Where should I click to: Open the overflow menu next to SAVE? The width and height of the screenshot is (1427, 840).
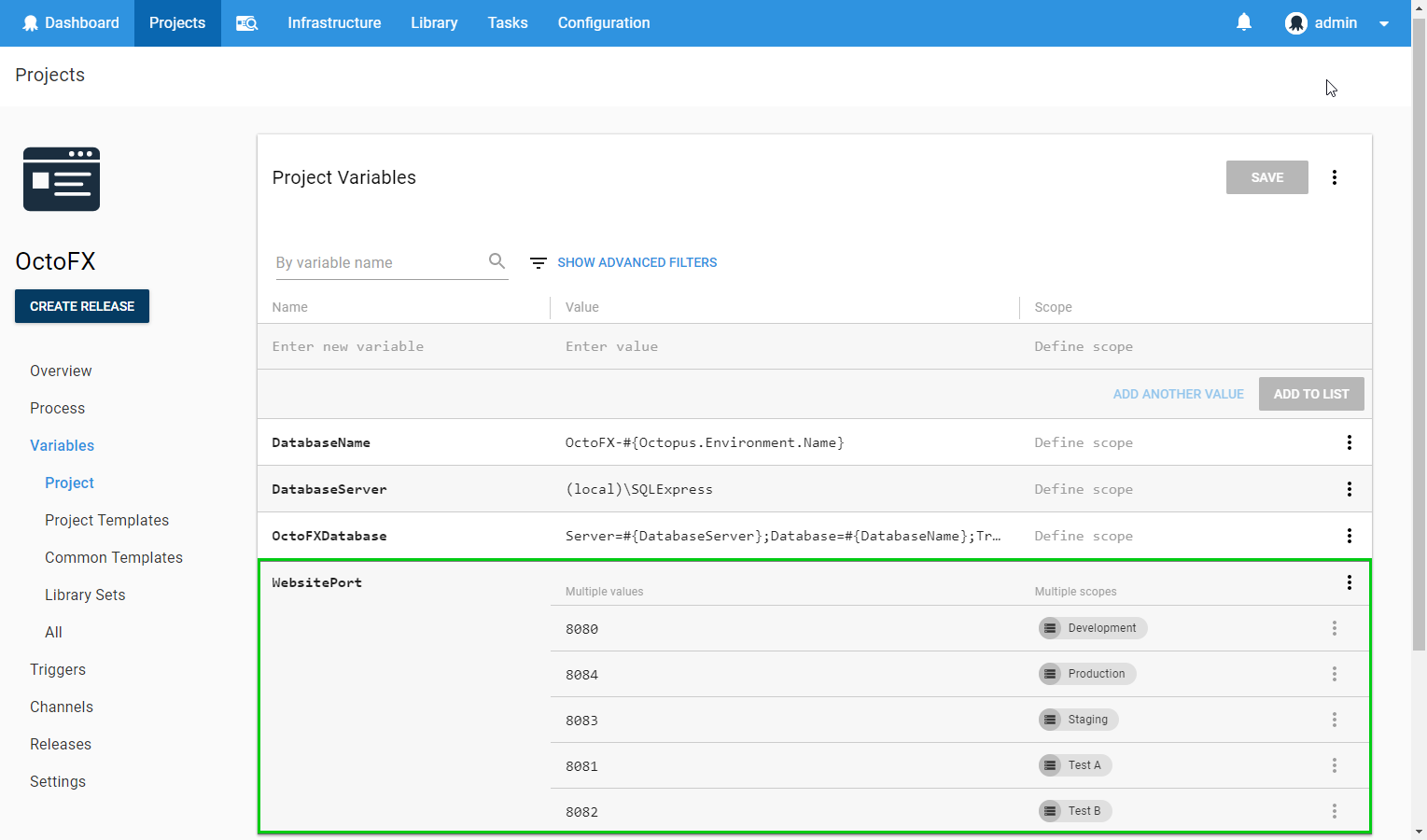pyautogui.click(x=1335, y=177)
